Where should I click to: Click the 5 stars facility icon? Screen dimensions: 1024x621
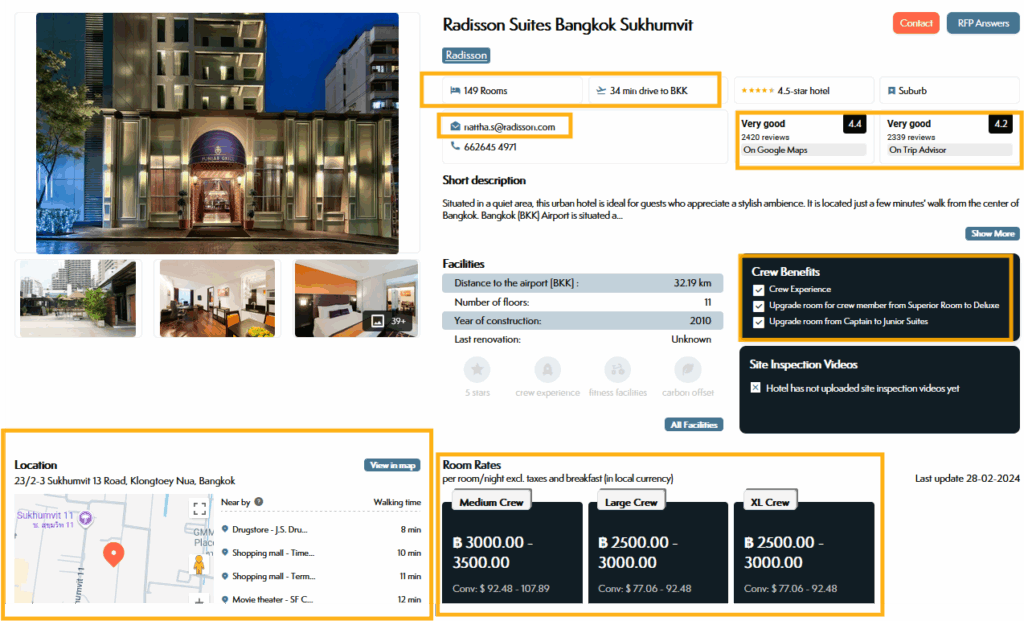[x=477, y=370]
